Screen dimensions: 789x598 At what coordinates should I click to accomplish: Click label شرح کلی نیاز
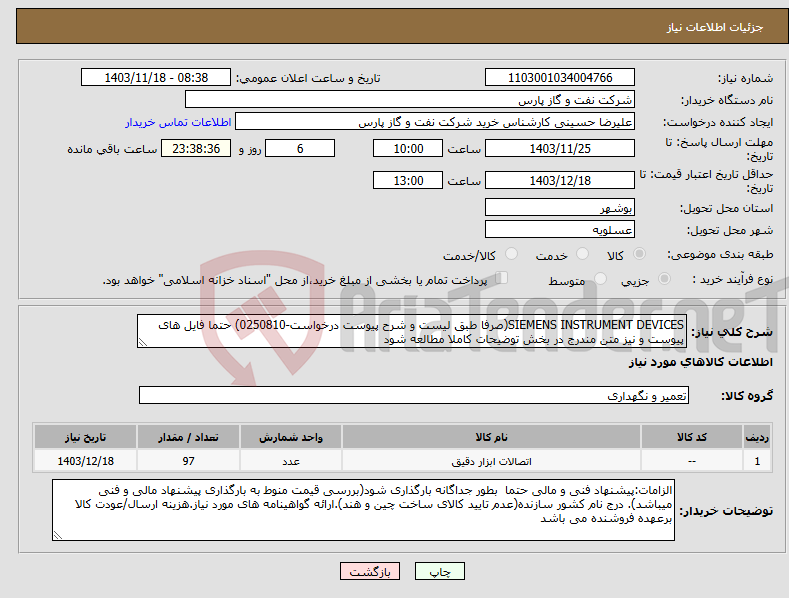pyautogui.click(x=732, y=332)
